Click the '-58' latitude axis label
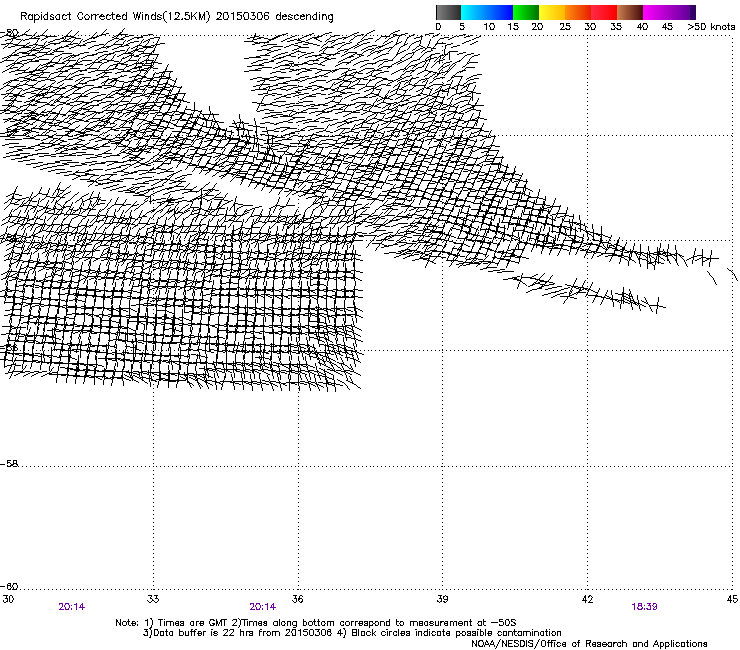The width and height of the screenshot is (740, 650). [x=9, y=464]
